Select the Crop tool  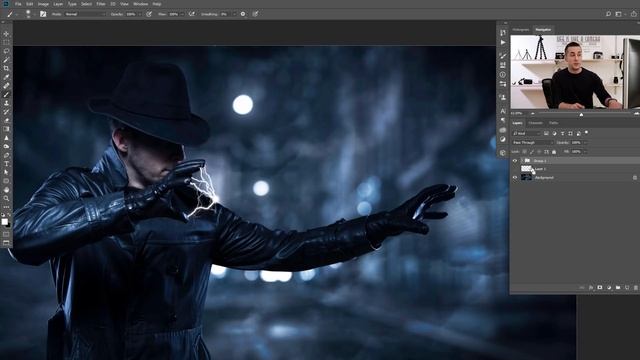pyautogui.click(x=6, y=68)
